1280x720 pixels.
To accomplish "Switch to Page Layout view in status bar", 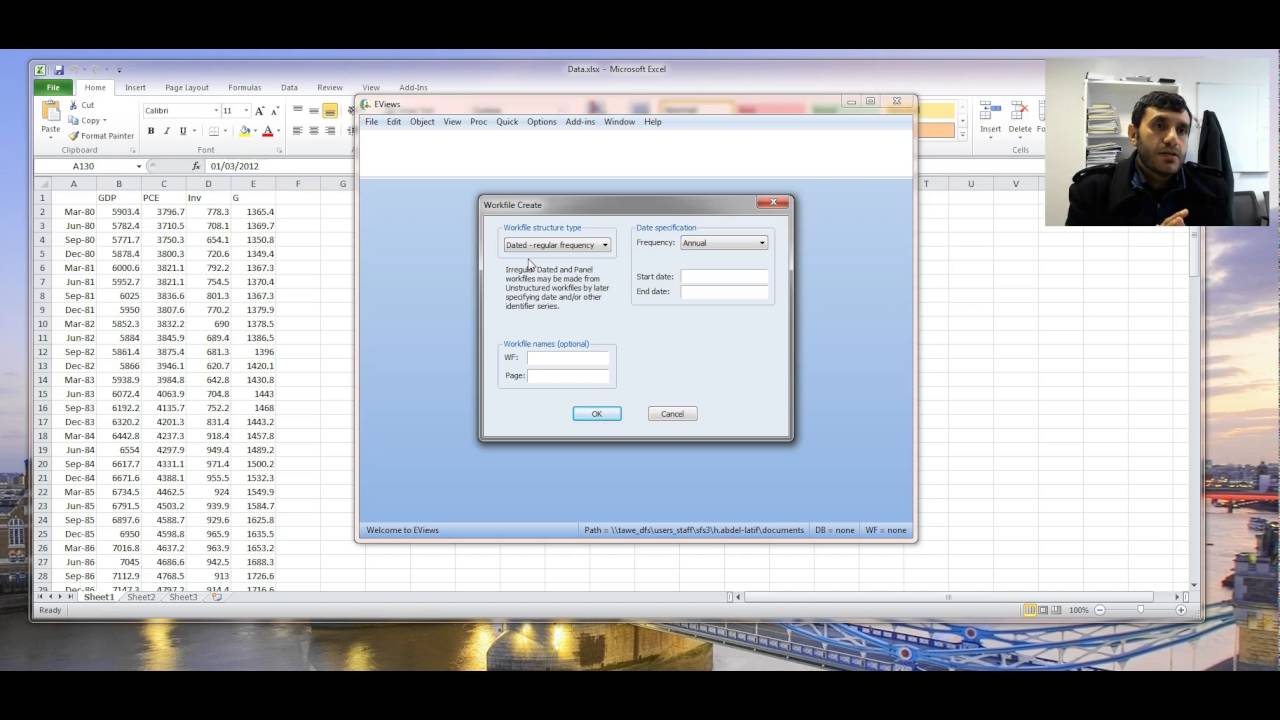I will pos(1043,610).
